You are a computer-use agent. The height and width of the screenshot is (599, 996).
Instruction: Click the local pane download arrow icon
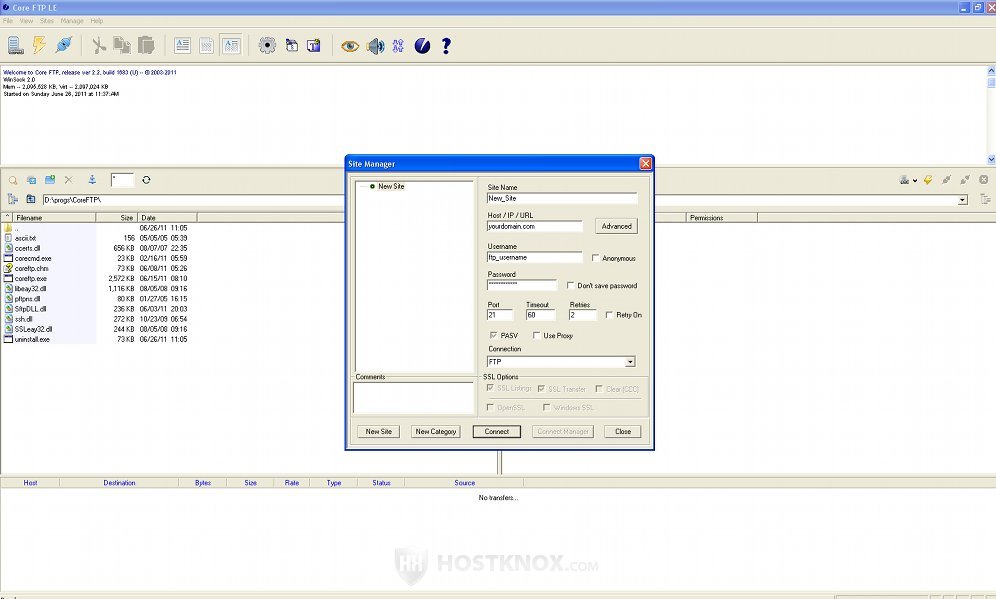pos(92,180)
